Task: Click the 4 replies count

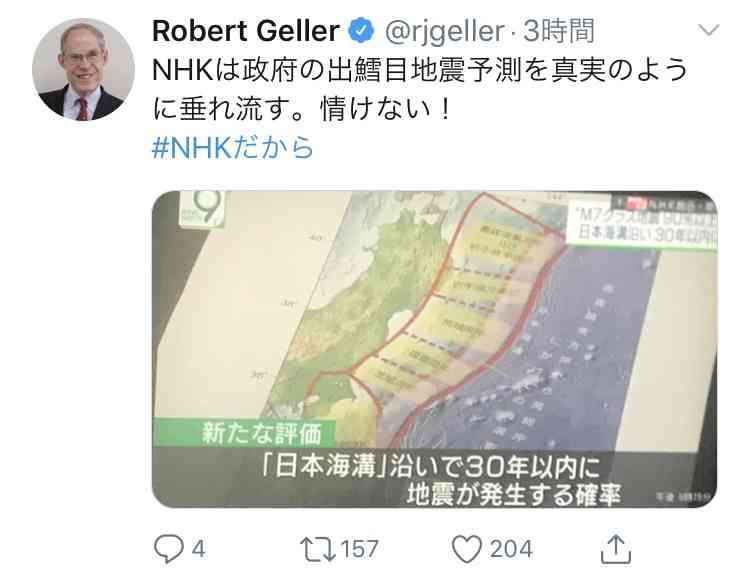Action: pyautogui.click(x=198, y=549)
